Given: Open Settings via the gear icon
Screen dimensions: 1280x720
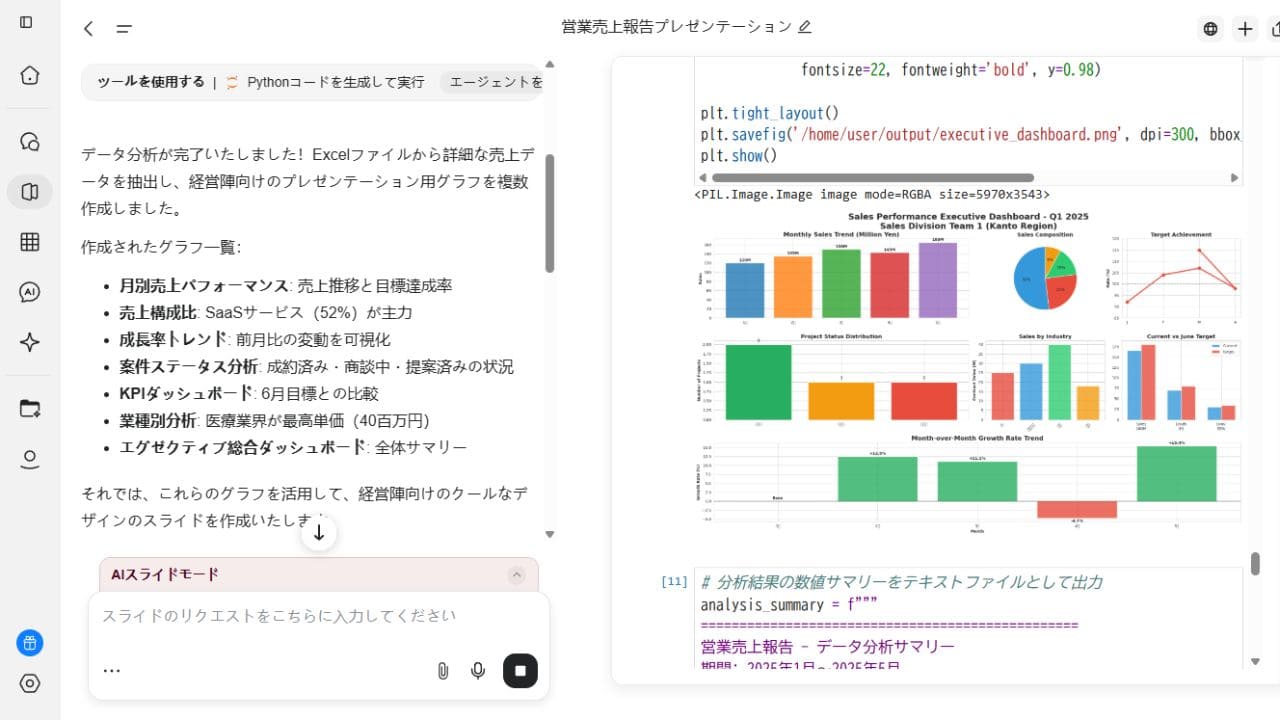Looking at the screenshot, I should point(28,684).
